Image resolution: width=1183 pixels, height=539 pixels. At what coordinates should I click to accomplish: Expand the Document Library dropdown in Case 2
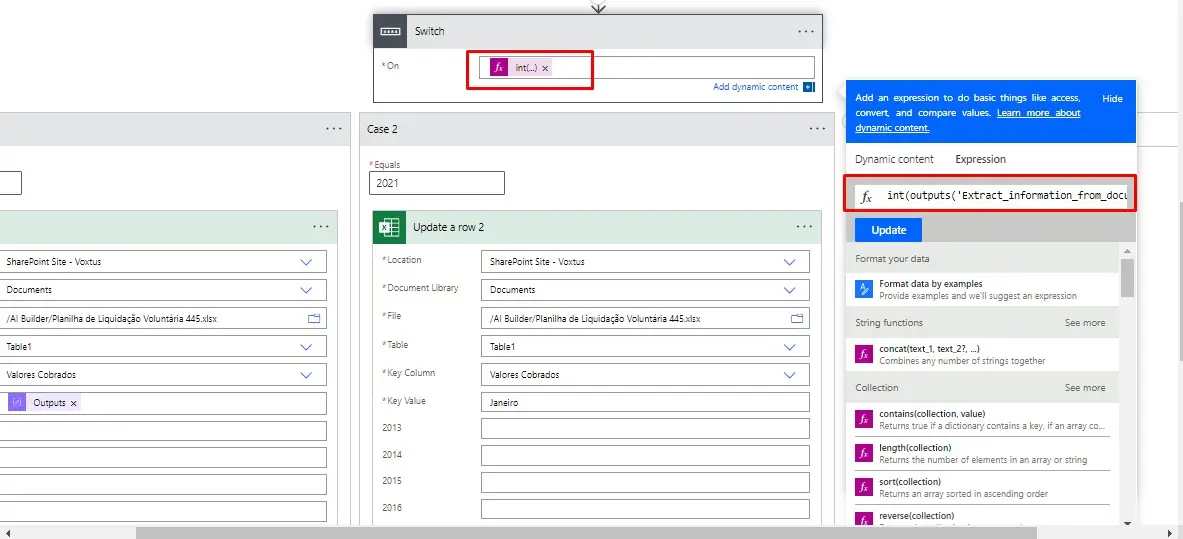790,290
